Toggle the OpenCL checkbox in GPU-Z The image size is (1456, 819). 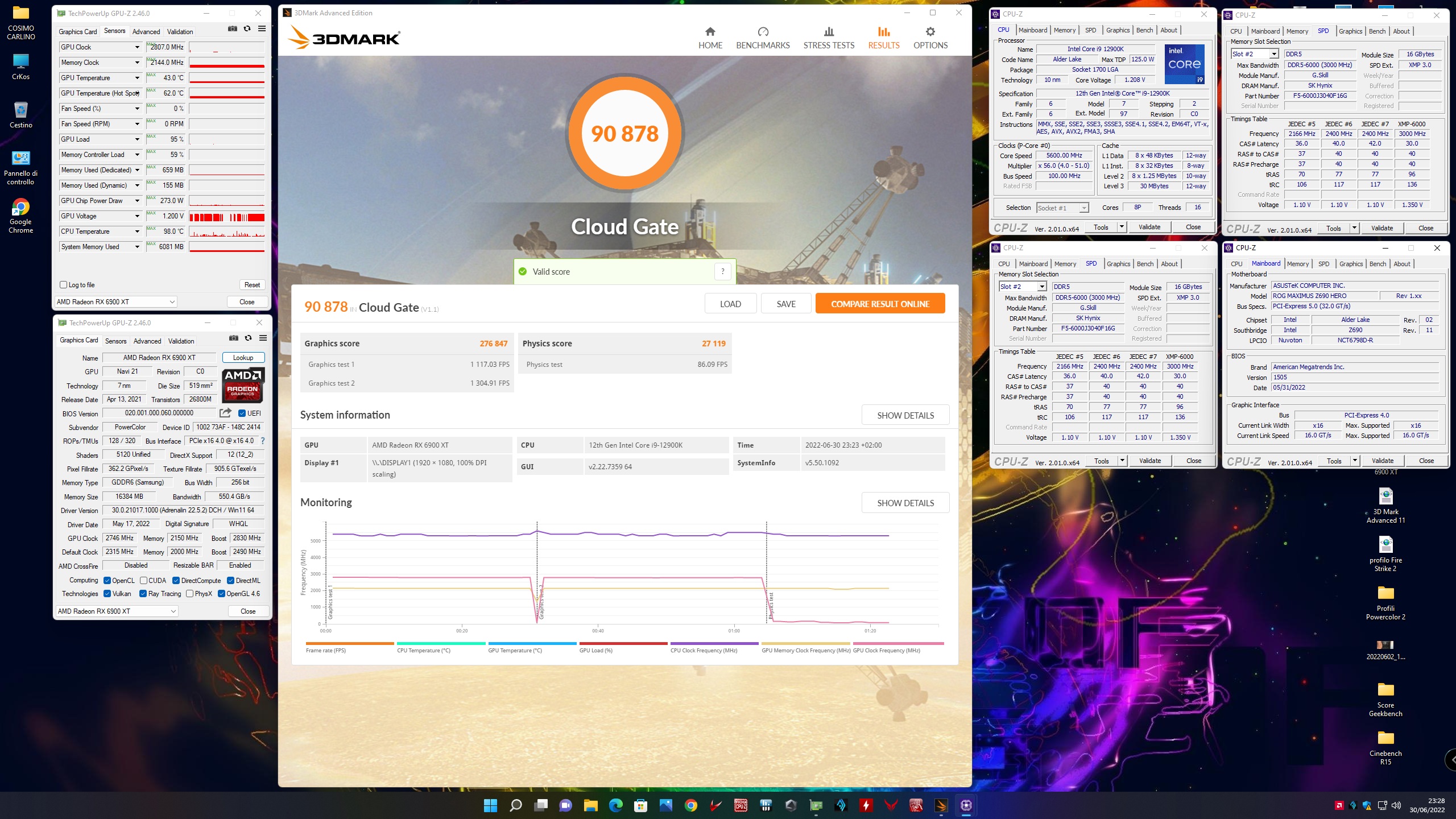107,581
